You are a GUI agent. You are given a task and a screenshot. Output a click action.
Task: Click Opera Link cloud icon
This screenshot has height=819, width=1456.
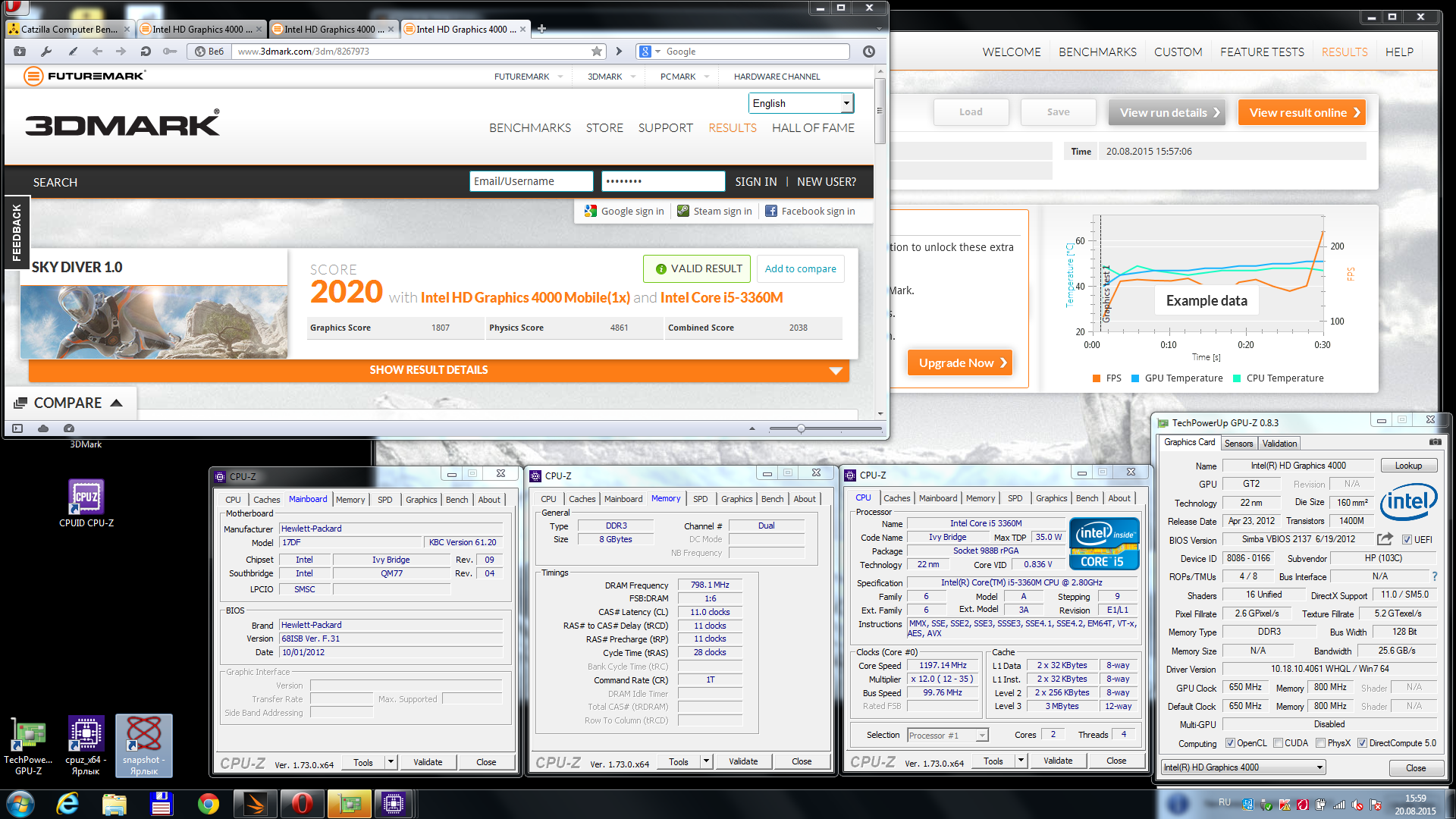[x=43, y=428]
